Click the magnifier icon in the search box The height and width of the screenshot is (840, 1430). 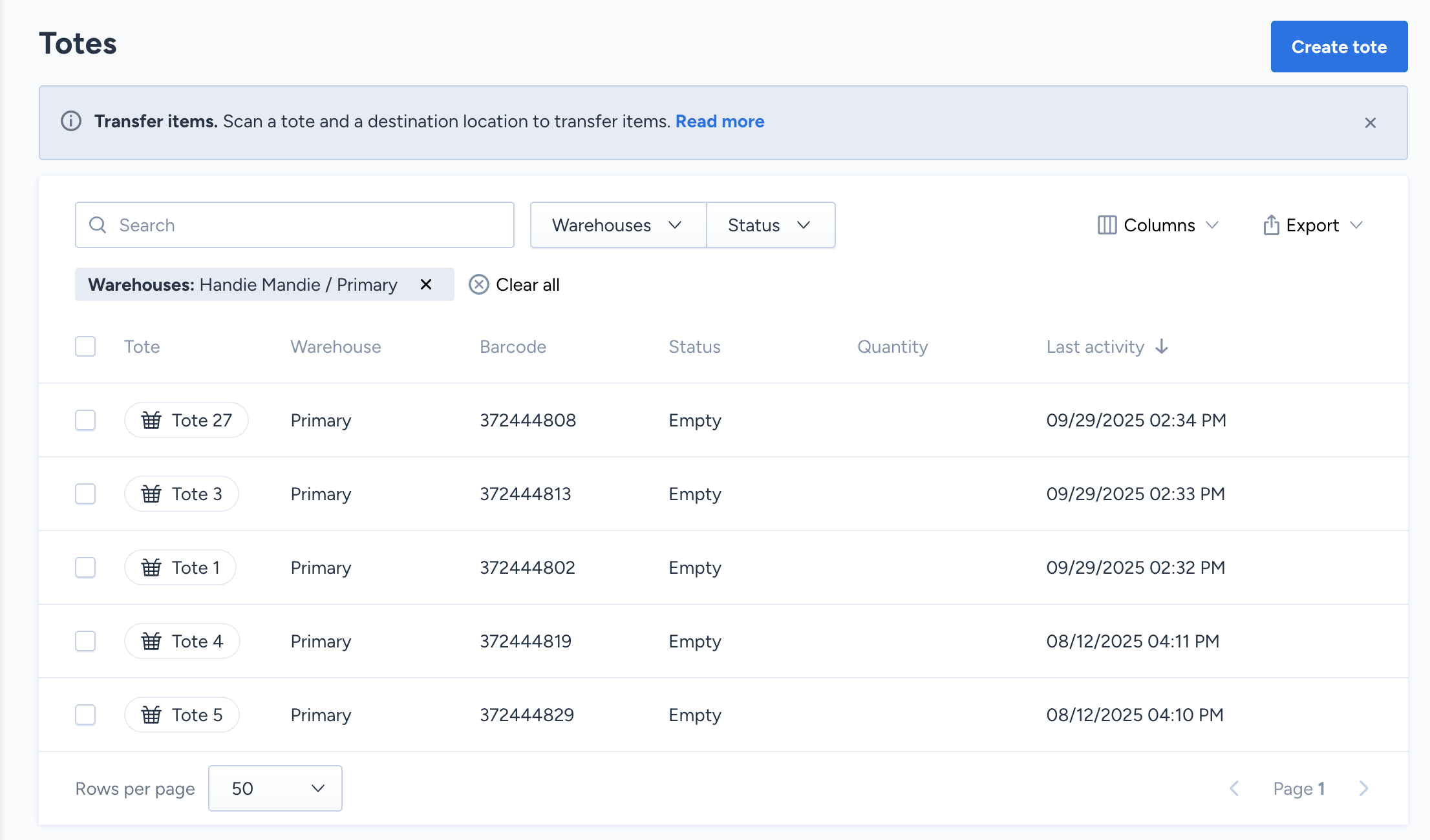click(98, 225)
